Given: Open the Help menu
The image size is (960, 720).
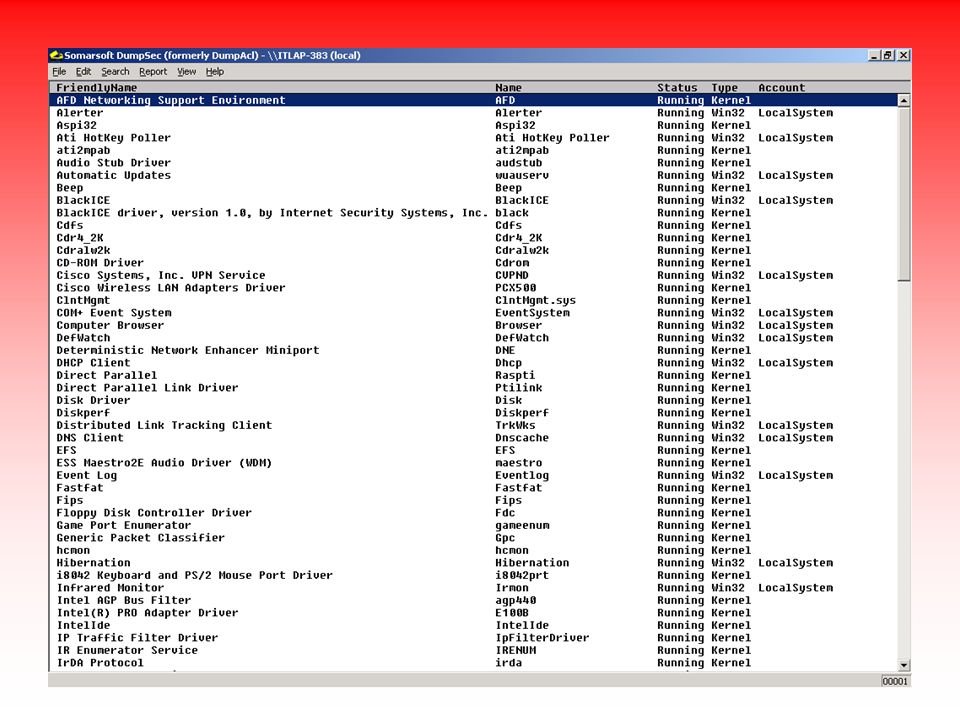Looking at the screenshot, I should click(x=215, y=72).
